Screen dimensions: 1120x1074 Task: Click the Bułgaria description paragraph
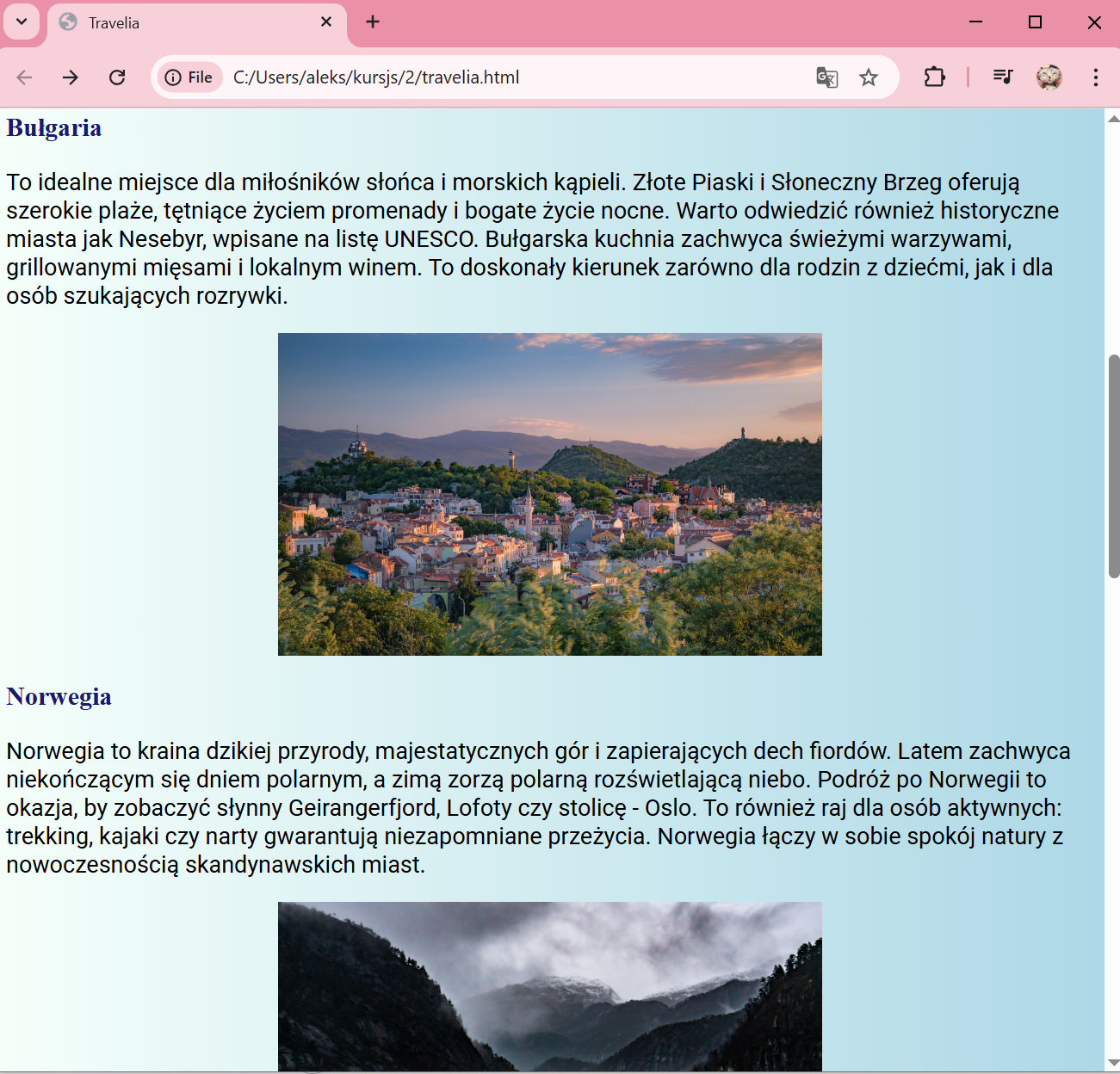coord(533,238)
